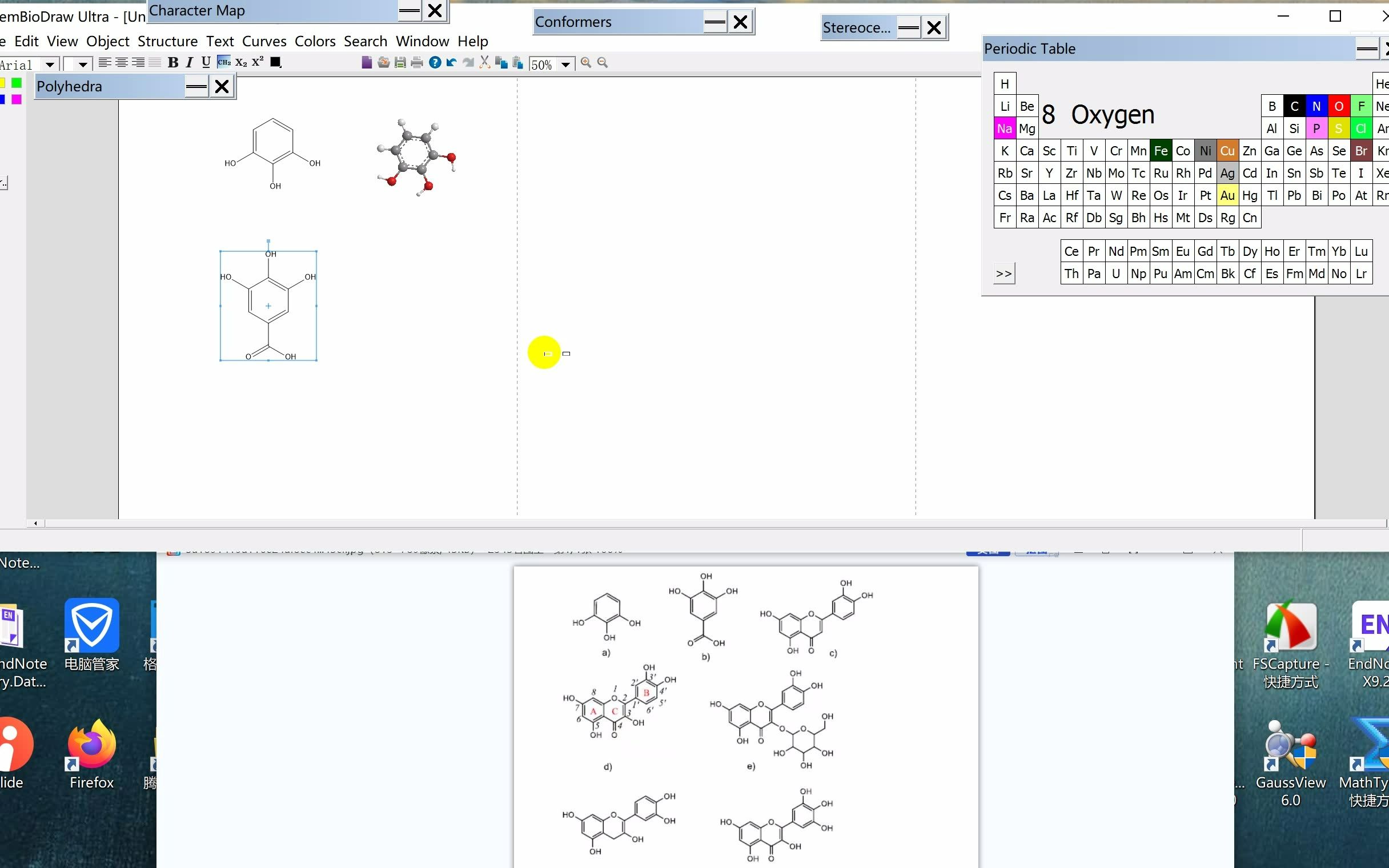Click the Help question mark icon
The image size is (1389, 868).
click(435, 63)
